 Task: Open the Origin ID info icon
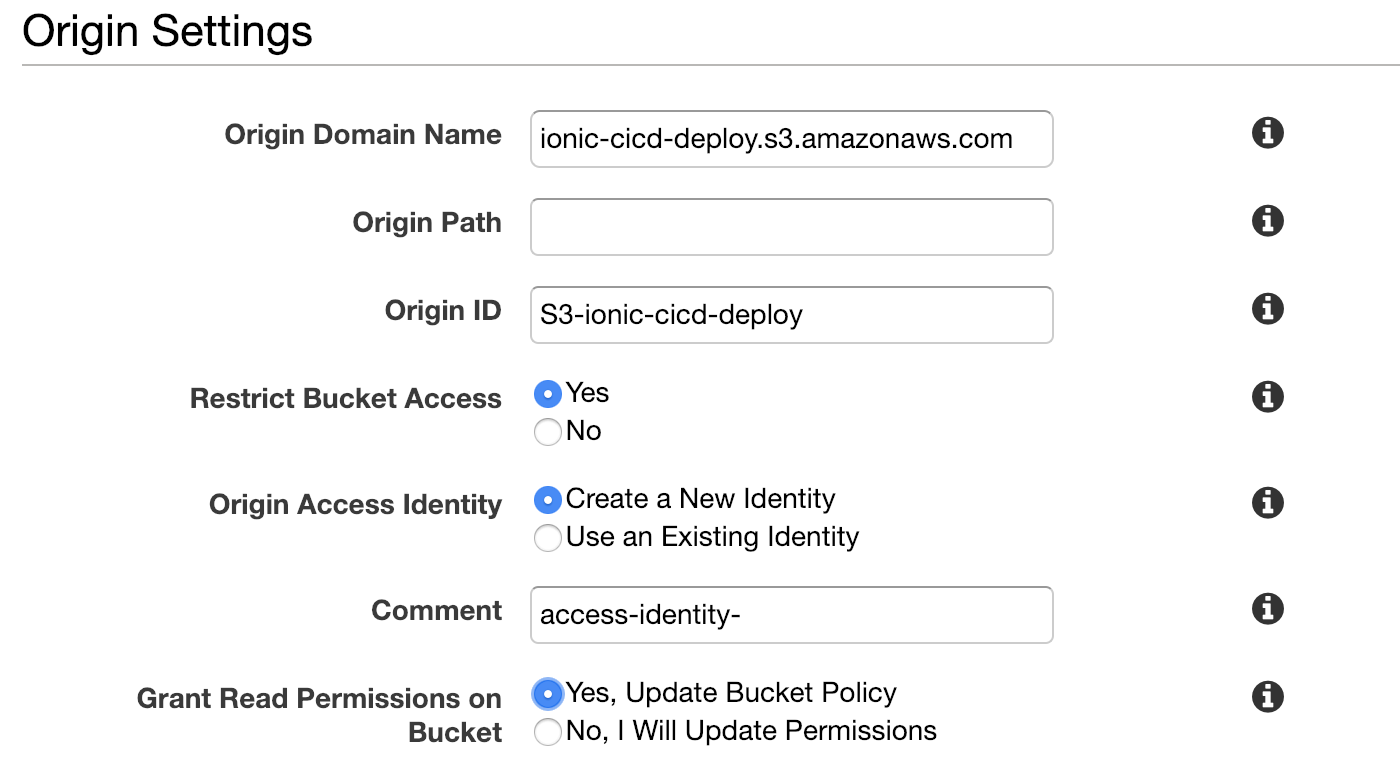click(x=1267, y=309)
